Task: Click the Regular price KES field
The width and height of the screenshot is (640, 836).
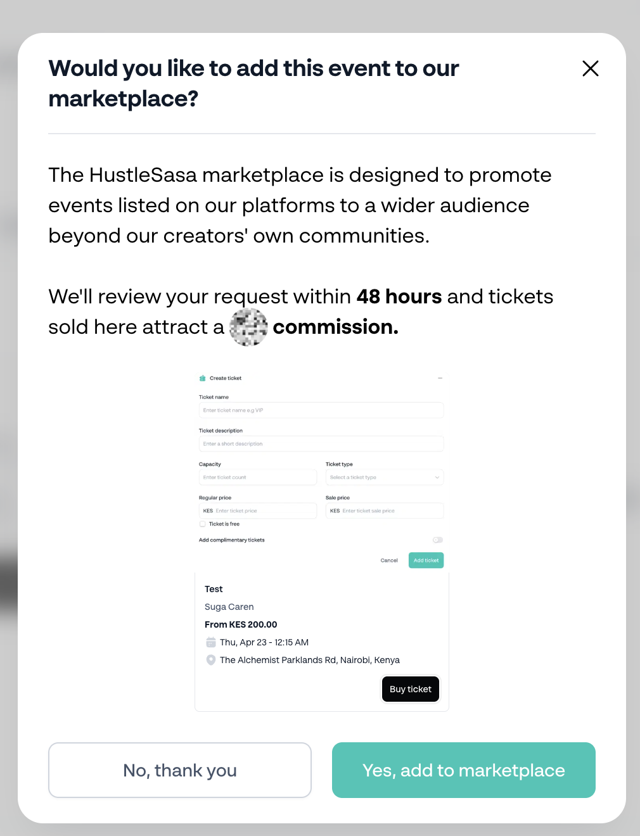Action: (x=258, y=511)
